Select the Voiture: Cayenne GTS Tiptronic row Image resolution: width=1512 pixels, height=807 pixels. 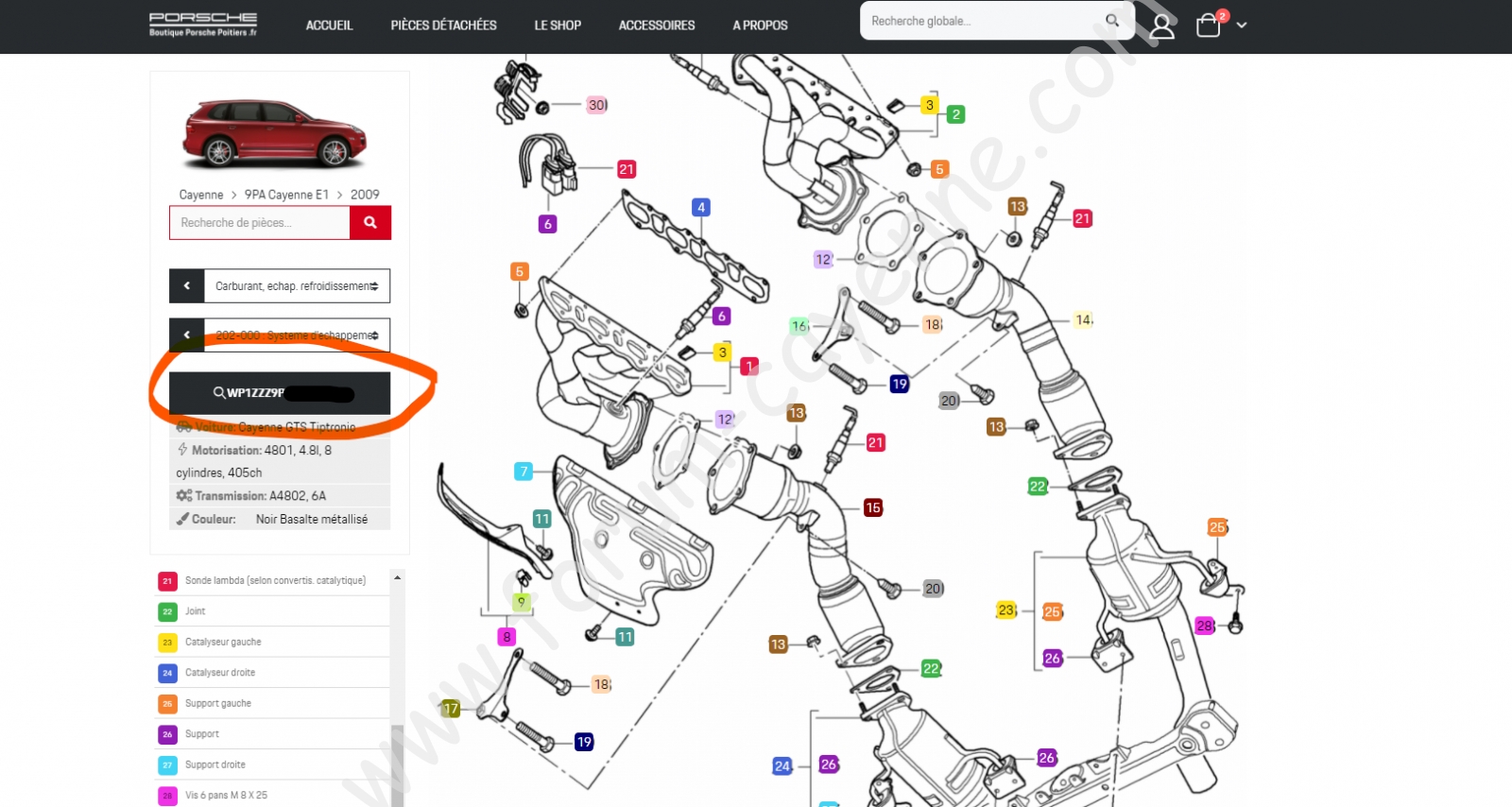tap(280, 427)
